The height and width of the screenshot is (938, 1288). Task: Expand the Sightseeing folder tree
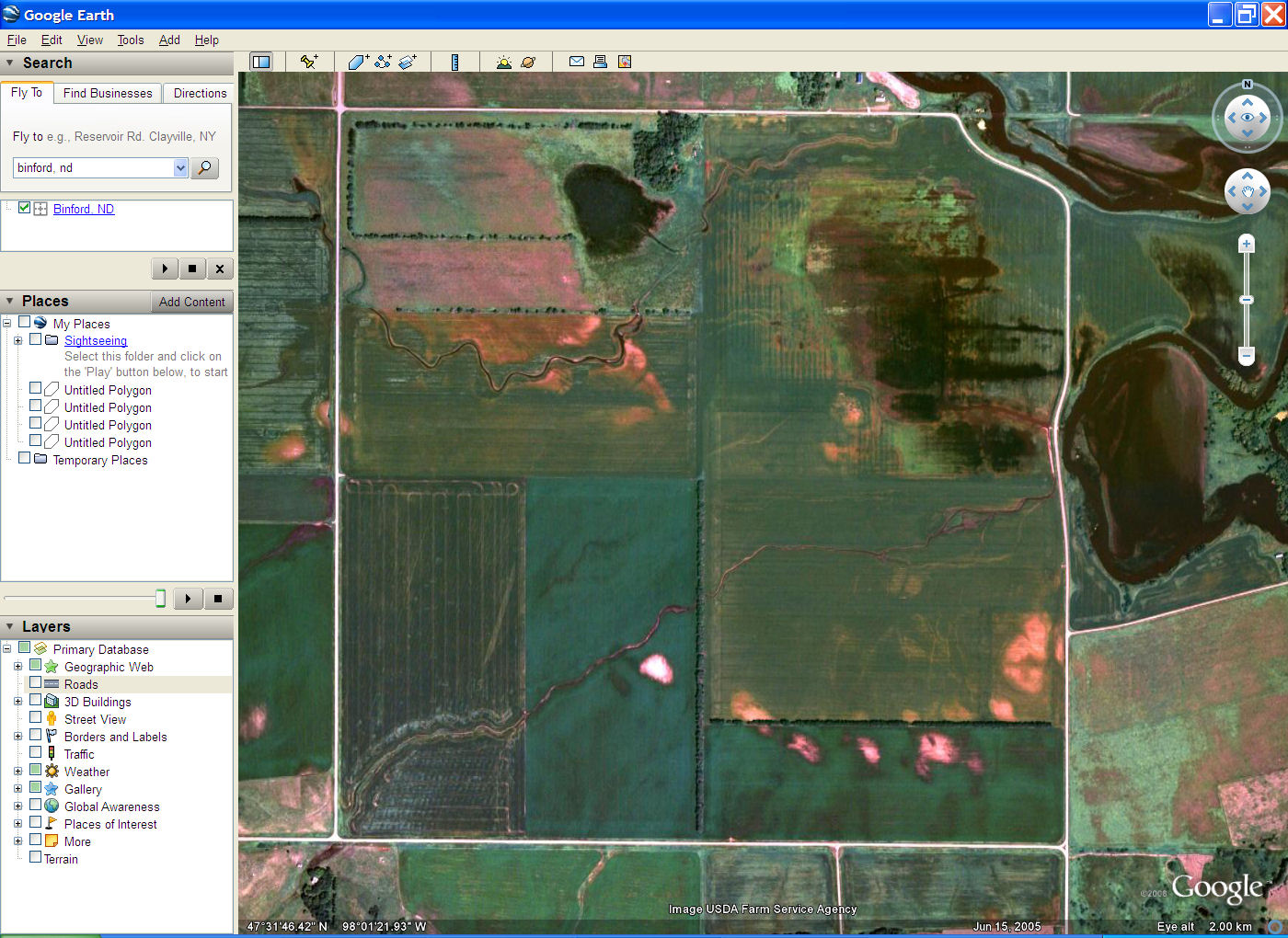[17, 340]
